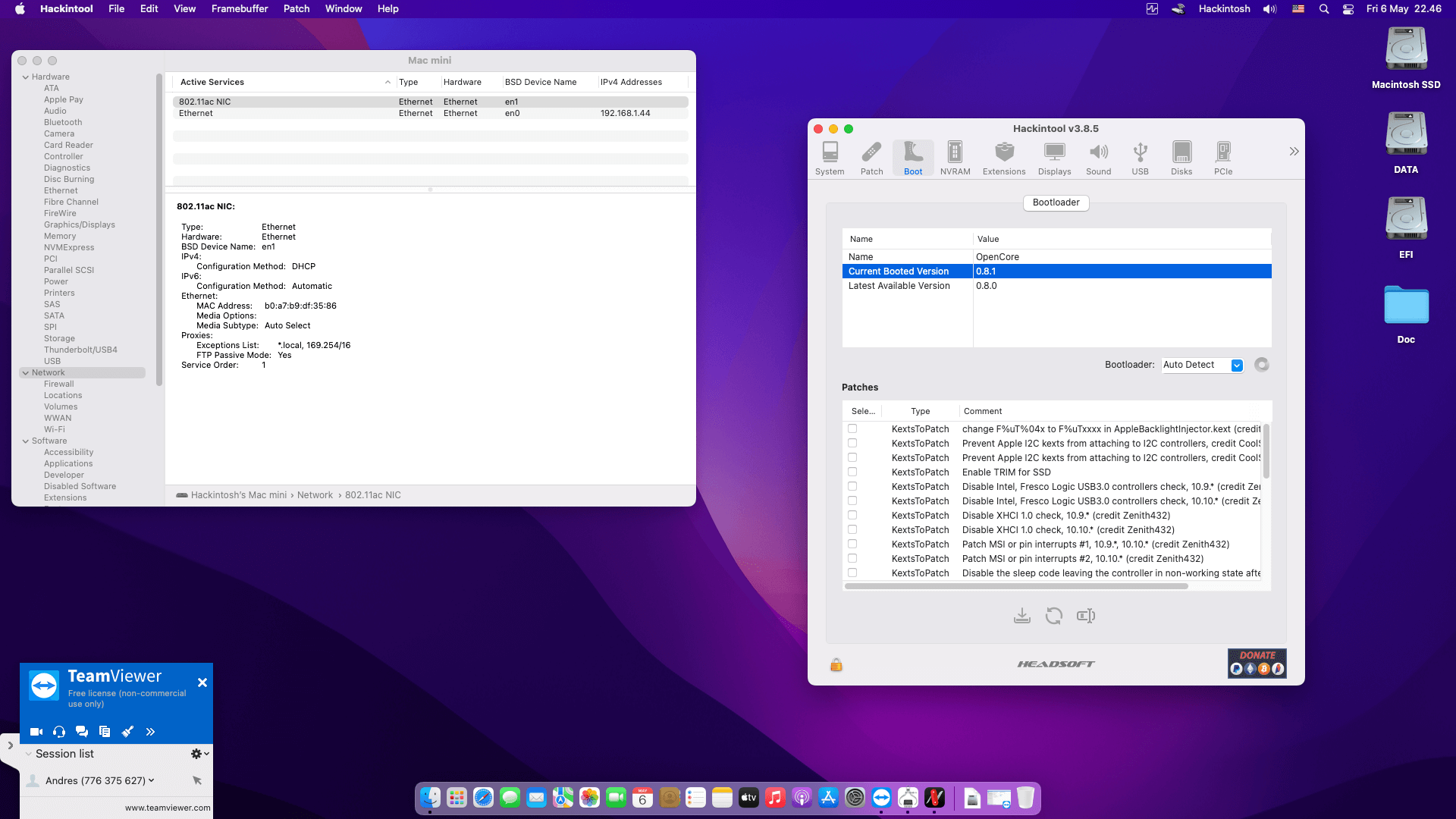The width and height of the screenshot is (1456, 819).
Task: Select the Wi-Fi item in the sidebar
Action: coord(54,430)
